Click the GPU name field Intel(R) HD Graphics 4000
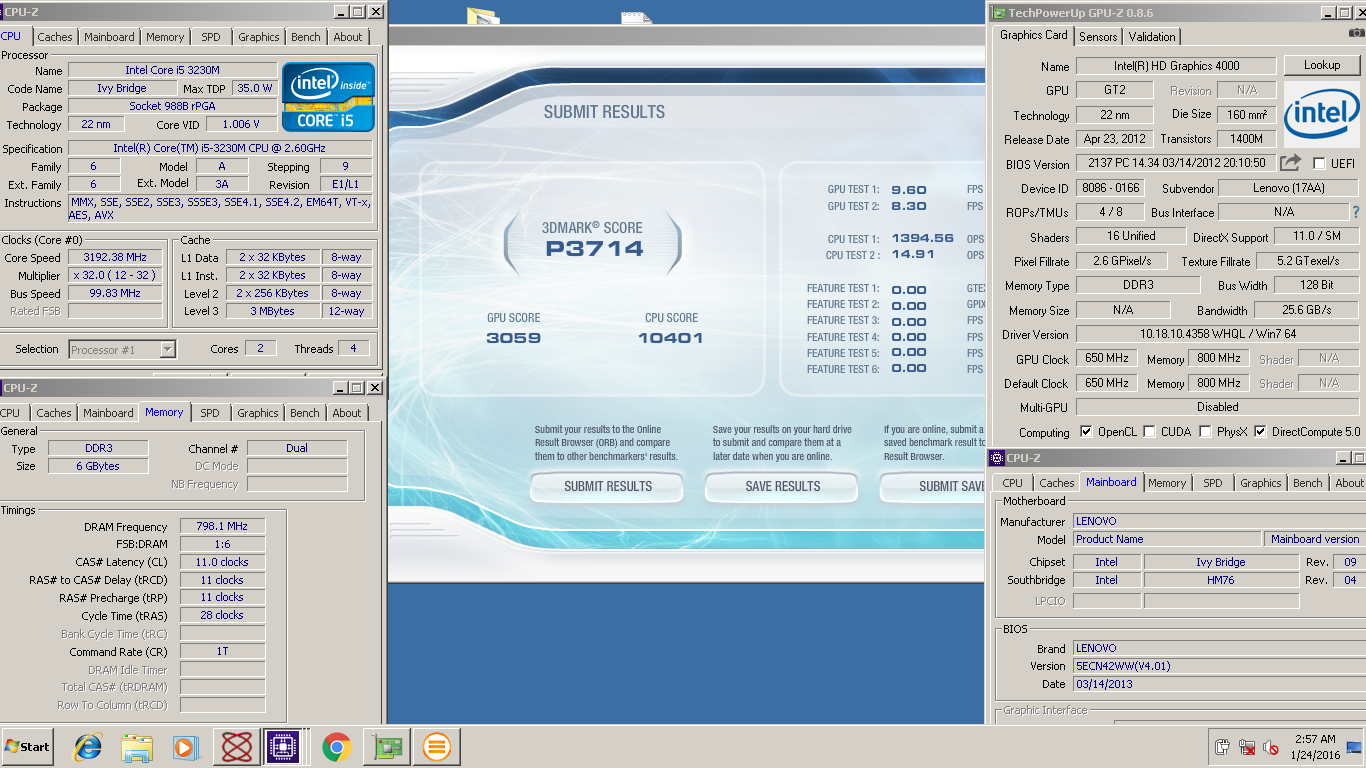Viewport: 1366px width, 768px height. point(1176,66)
